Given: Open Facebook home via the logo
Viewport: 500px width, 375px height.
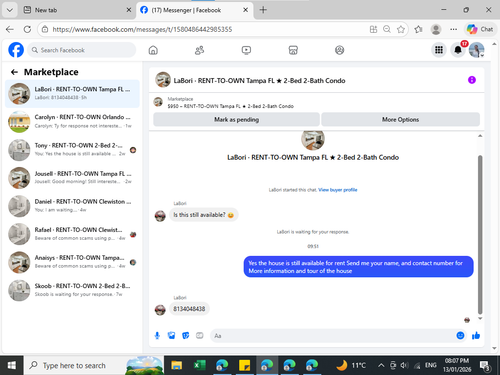Looking at the screenshot, I should (x=16, y=50).
